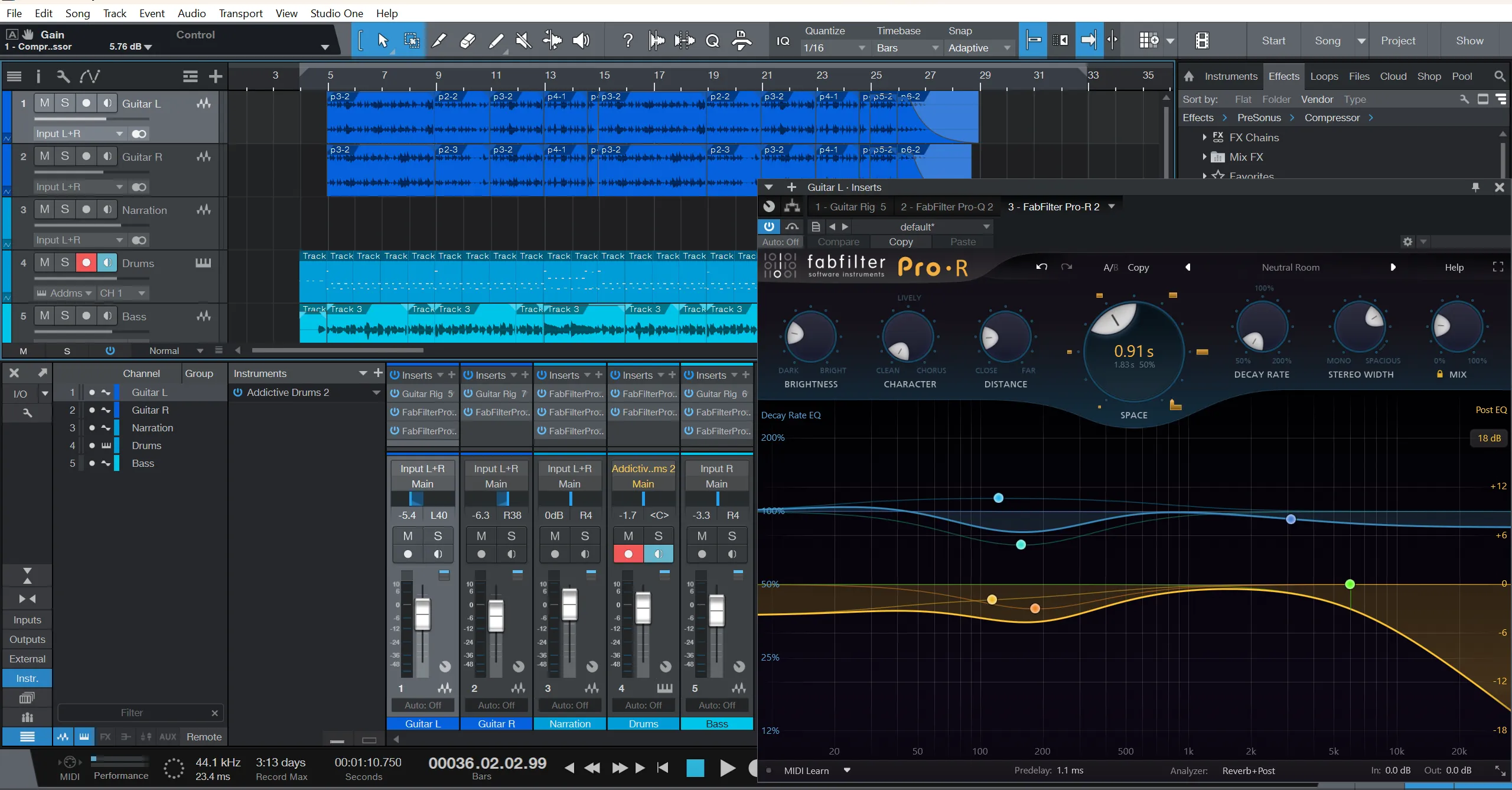Click the Pro-R Help button
The width and height of the screenshot is (1512, 790).
tap(1454, 267)
